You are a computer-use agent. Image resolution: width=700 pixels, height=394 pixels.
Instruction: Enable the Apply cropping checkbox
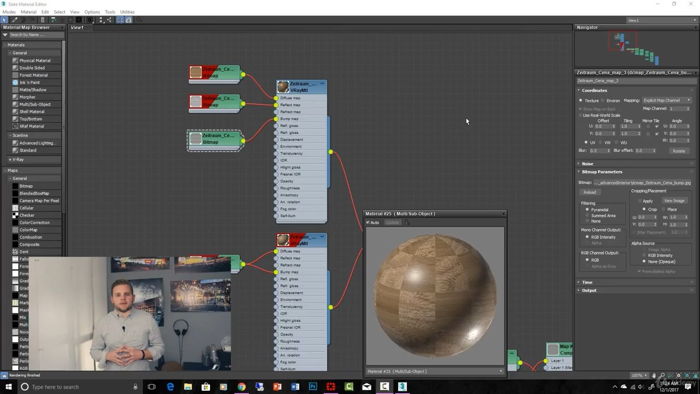click(639, 201)
